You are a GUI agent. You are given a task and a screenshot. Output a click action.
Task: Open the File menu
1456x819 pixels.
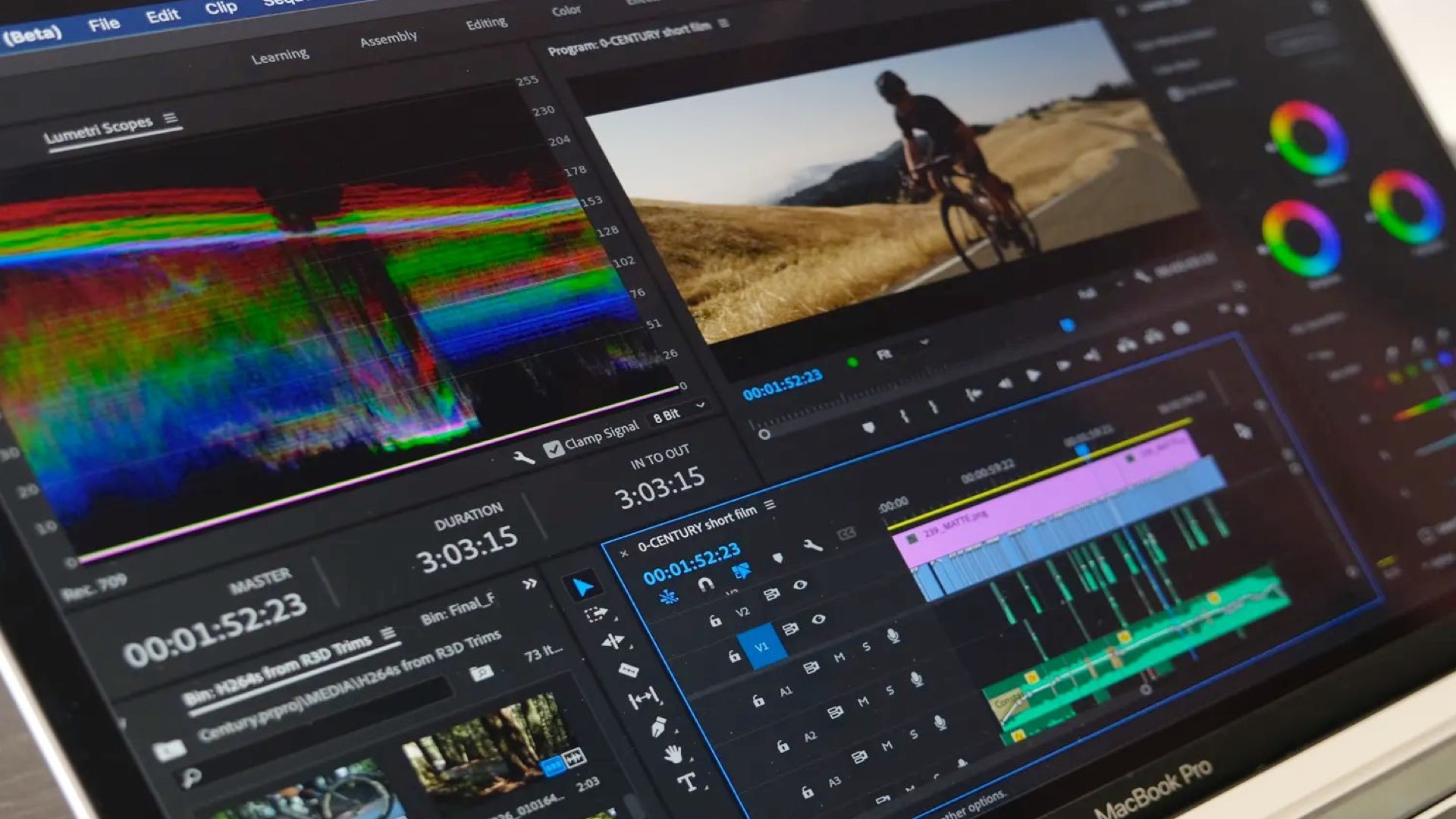tap(104, 24)
